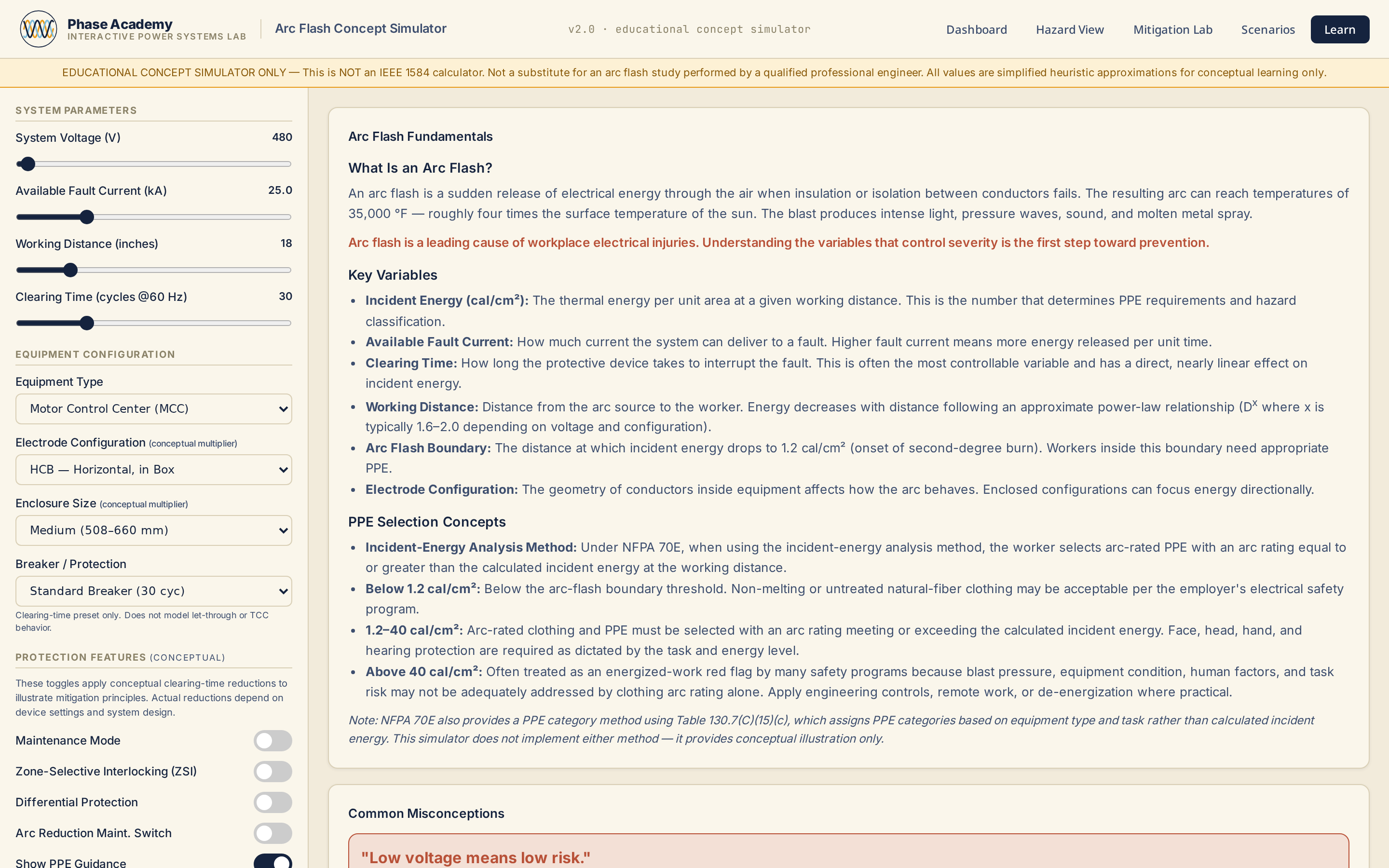Click the educational simulator warning banner
The height and width of the screenshot is (868, 1389).
pyautogui.click(x=694, y=72)
